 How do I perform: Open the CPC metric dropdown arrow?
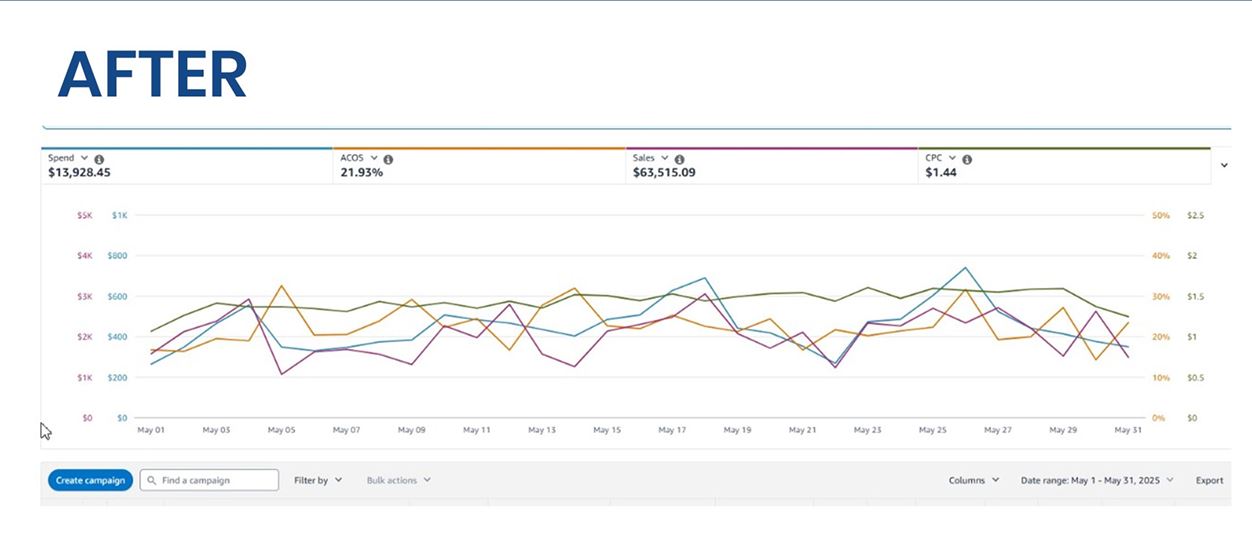pyautogui.click(x=953, y=158)
